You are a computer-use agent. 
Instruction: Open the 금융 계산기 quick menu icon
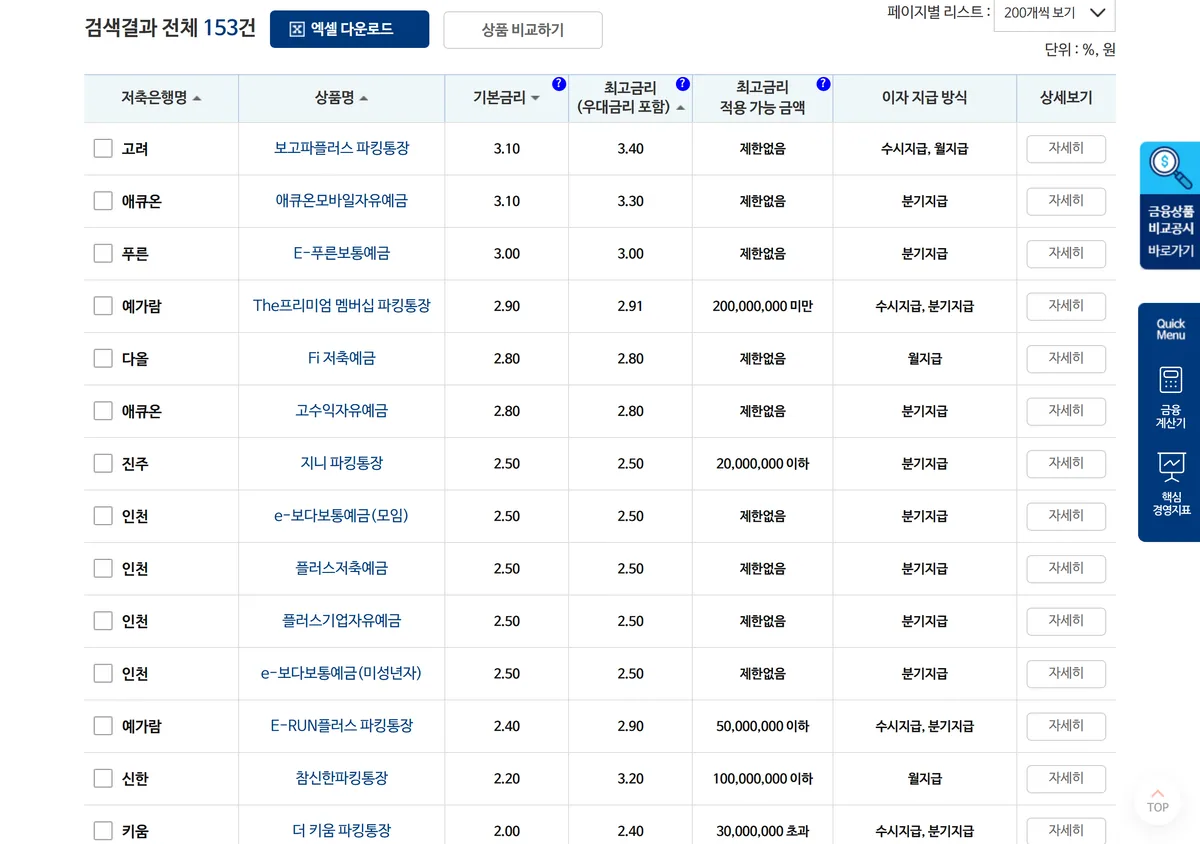[1170, 396]
